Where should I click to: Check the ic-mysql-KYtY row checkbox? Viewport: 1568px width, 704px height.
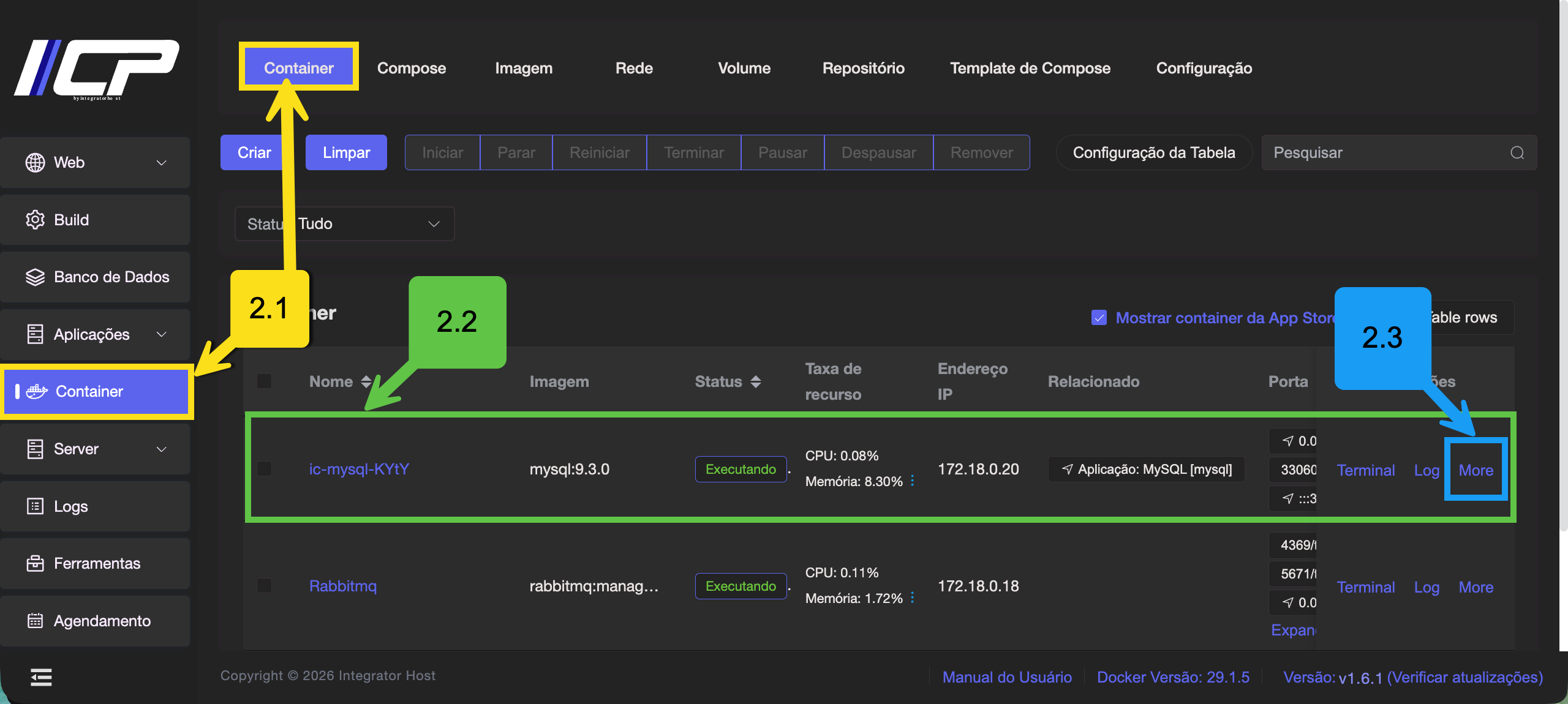265,469
